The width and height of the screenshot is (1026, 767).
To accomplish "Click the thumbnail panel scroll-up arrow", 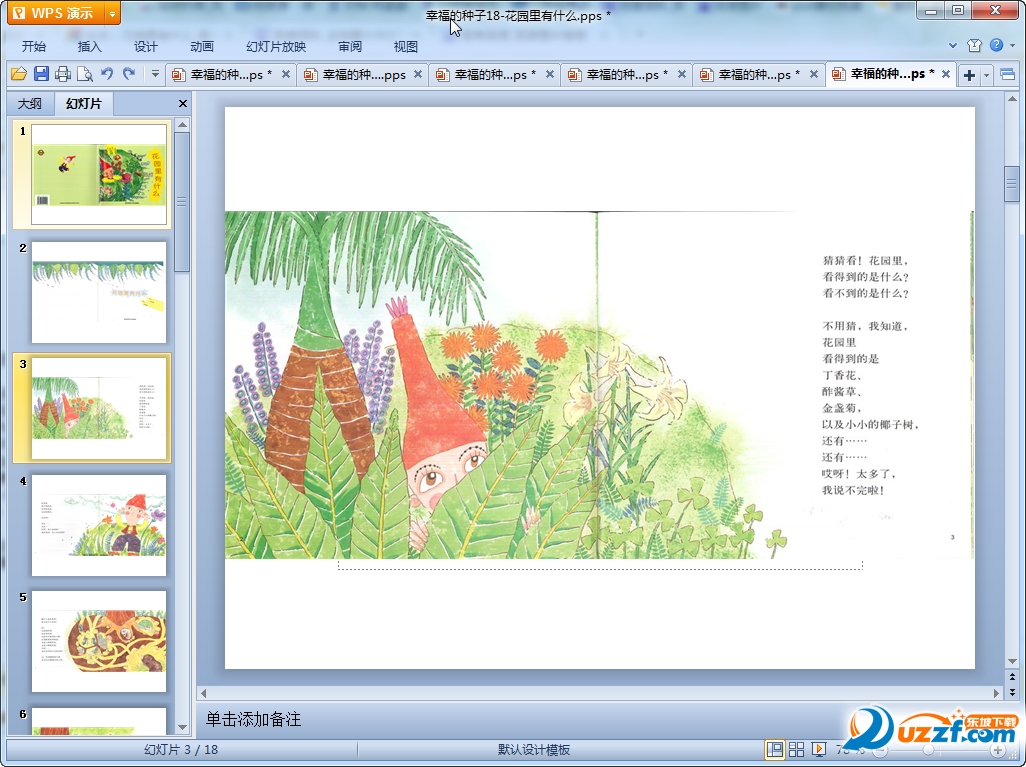I will 183,124.
